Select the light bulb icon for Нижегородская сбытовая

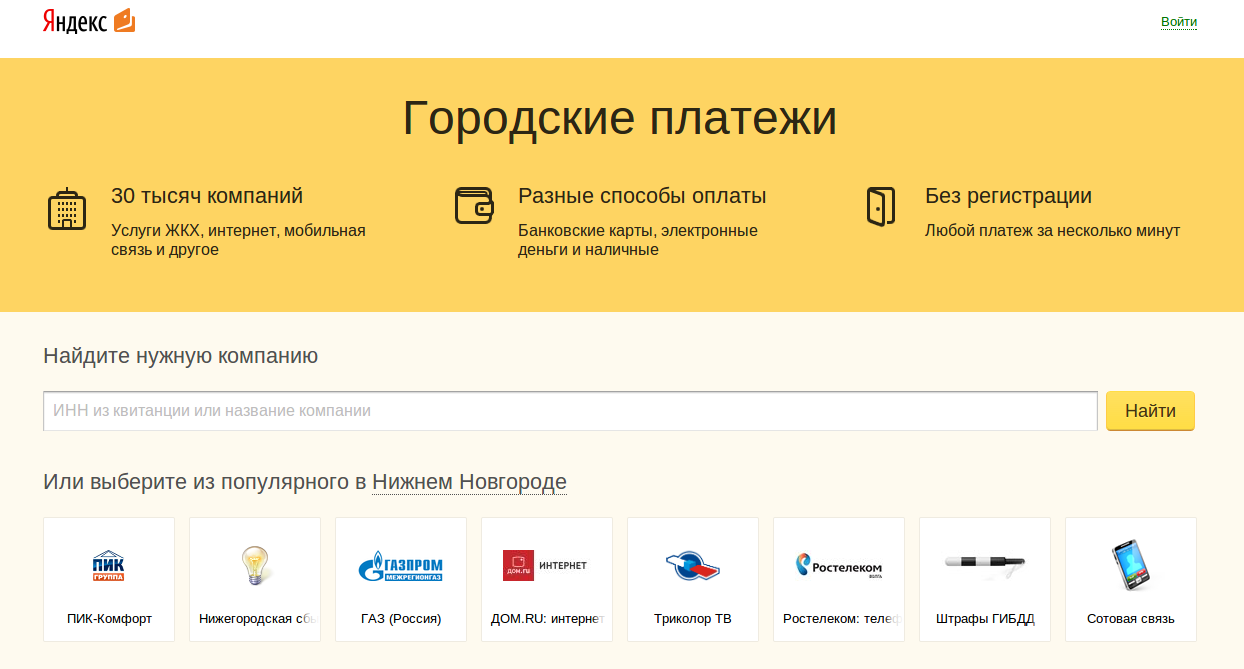pos(254,566)
